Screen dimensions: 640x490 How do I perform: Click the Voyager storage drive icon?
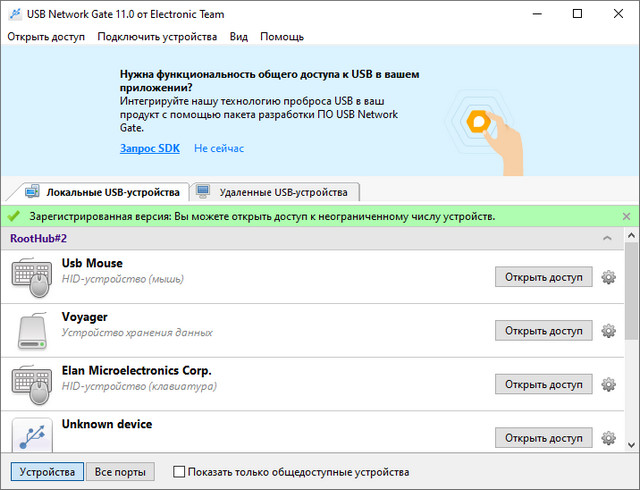click(32, 330)
